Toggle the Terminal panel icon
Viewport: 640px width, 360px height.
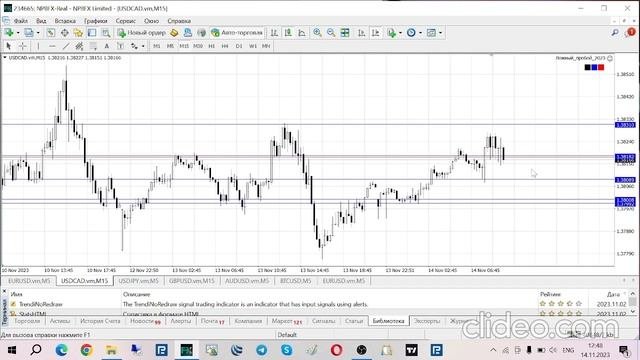click(x=92, y=33)
